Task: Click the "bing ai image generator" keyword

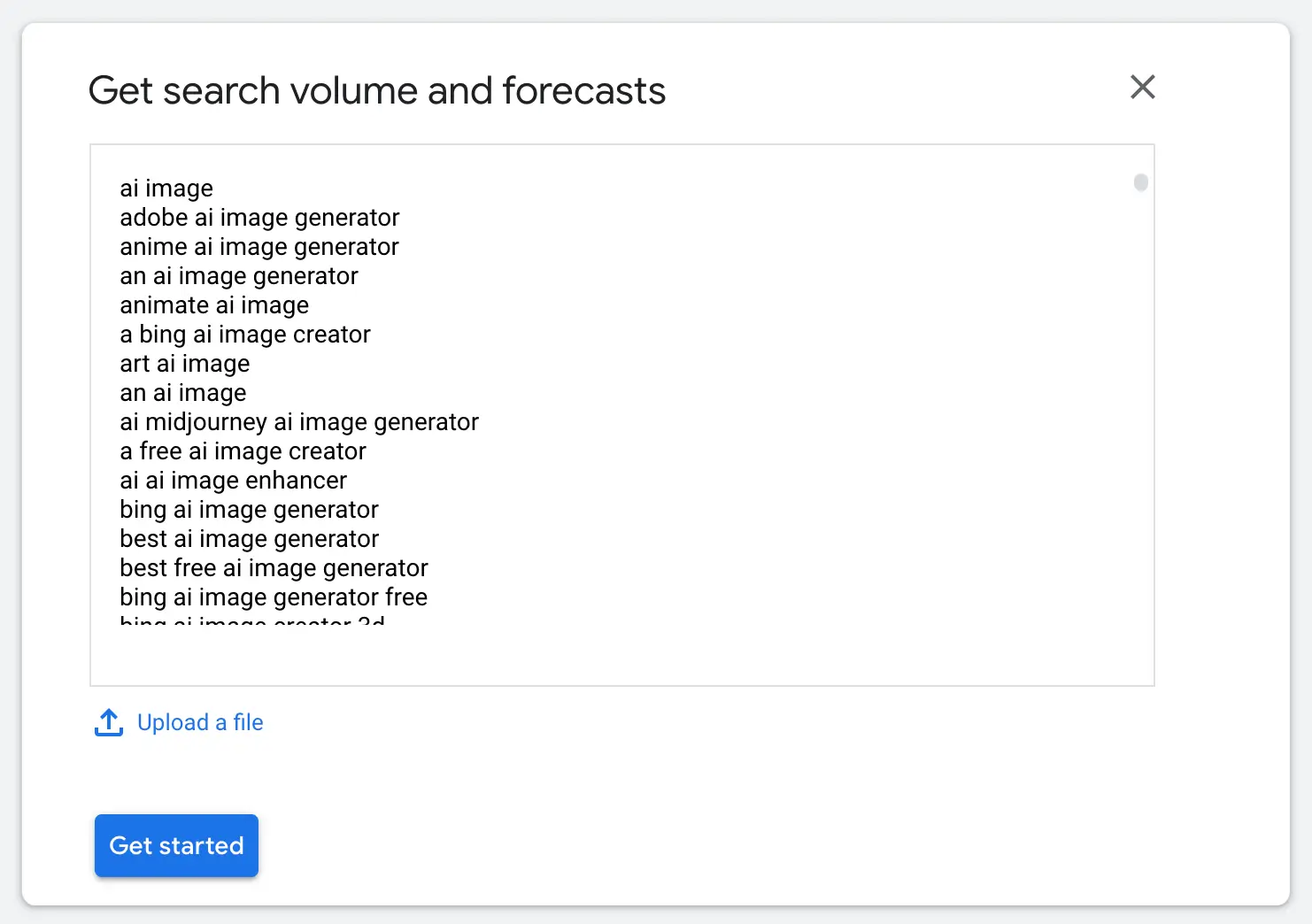Action: (249, 509)
